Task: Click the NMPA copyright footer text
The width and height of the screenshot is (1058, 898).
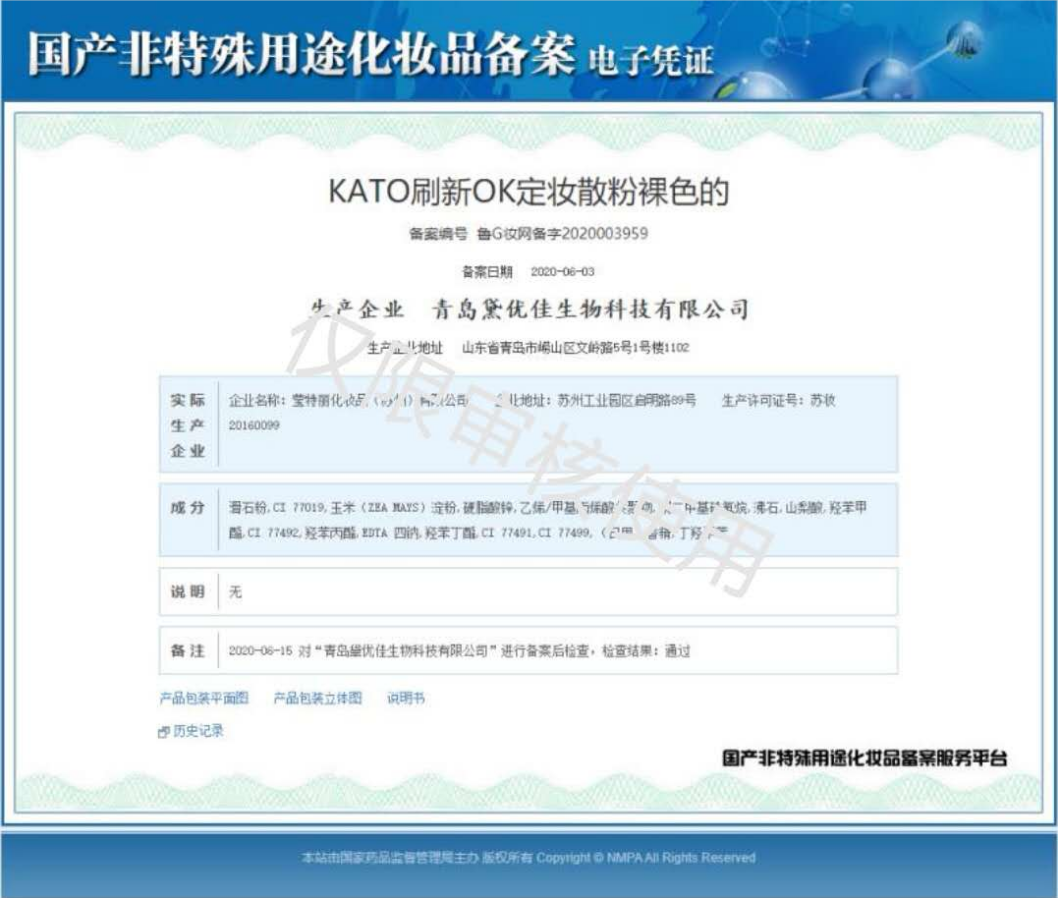Action: (528, 858)
